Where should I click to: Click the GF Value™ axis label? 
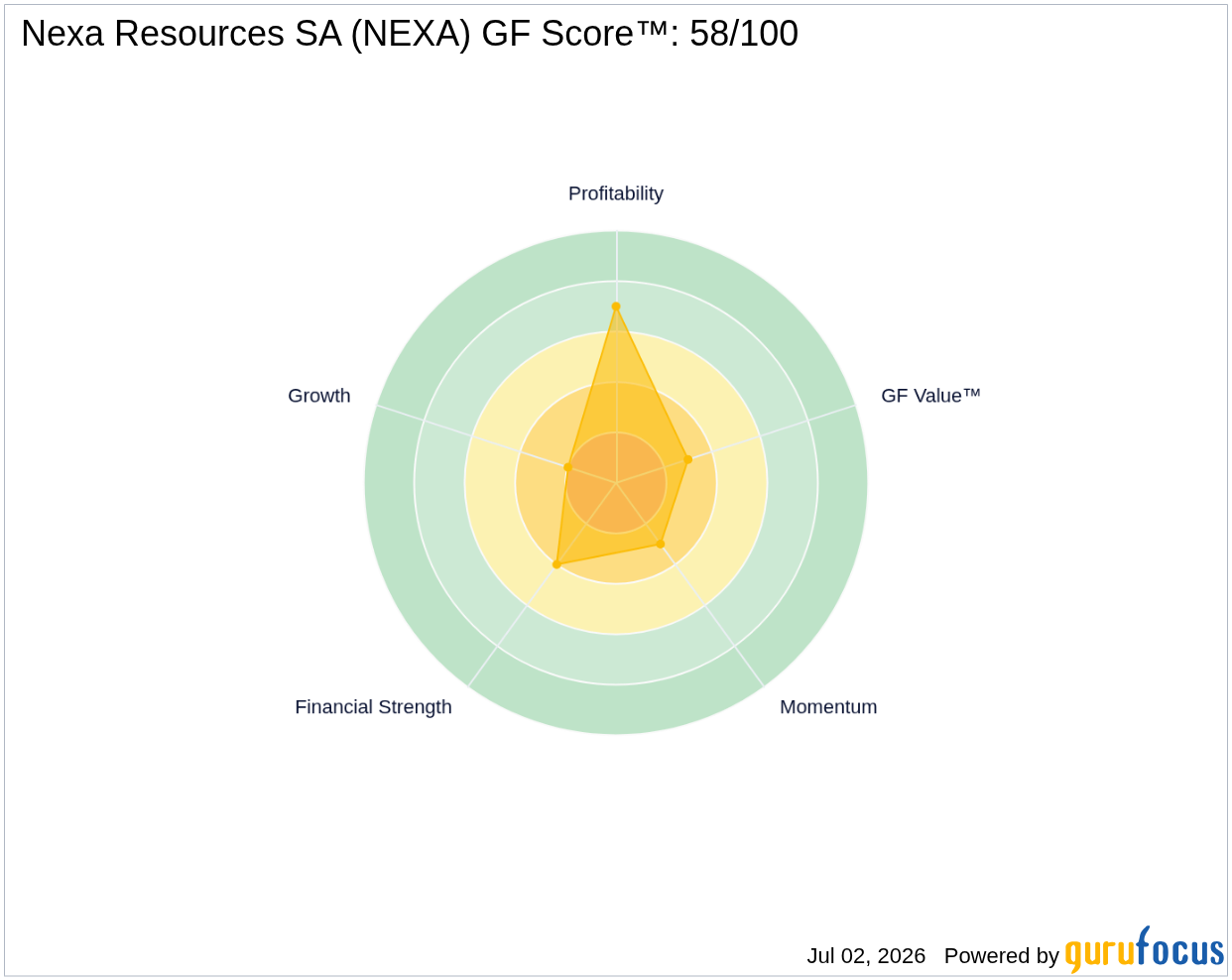[930, 396]
